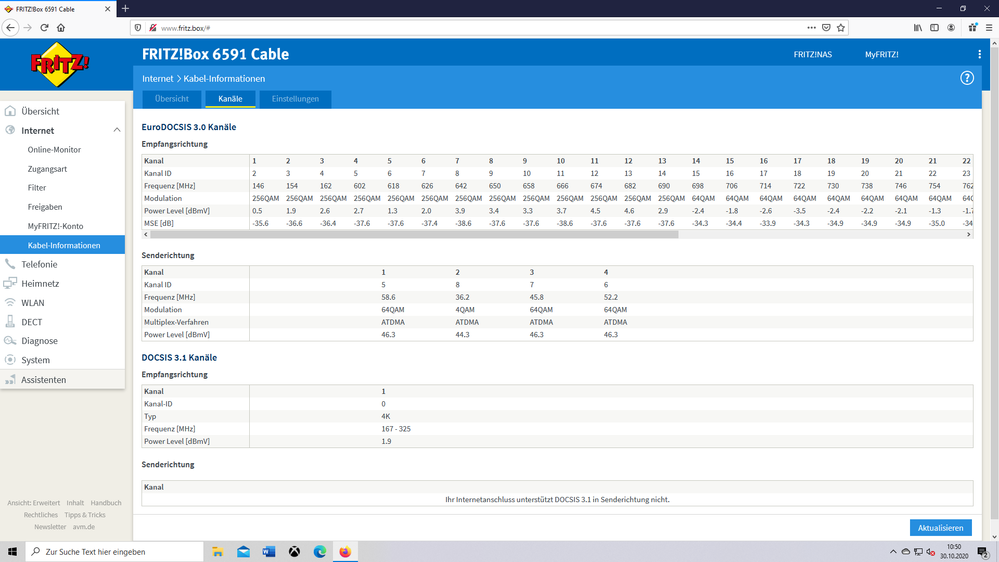Open the Assistenten section
This screenshot has width=999, height=562.
(43, 380)
